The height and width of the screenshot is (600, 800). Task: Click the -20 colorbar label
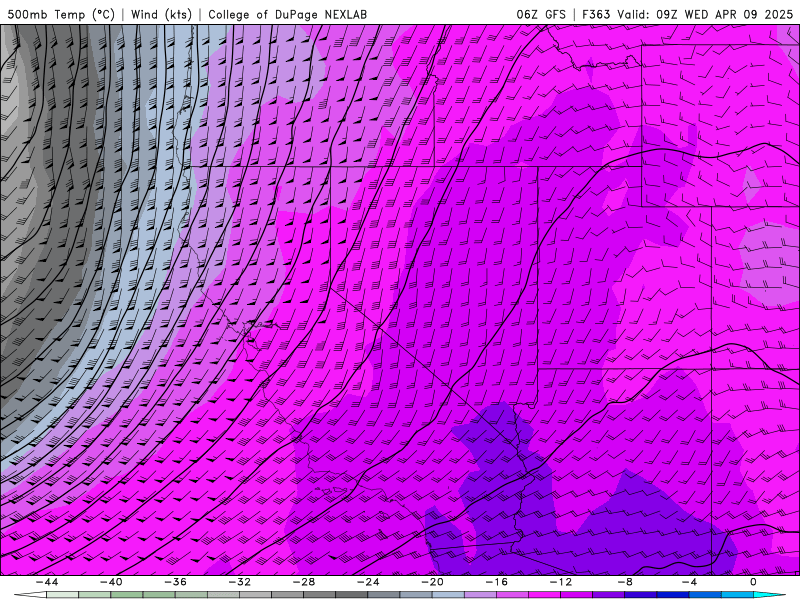click(x=432, y=582)
